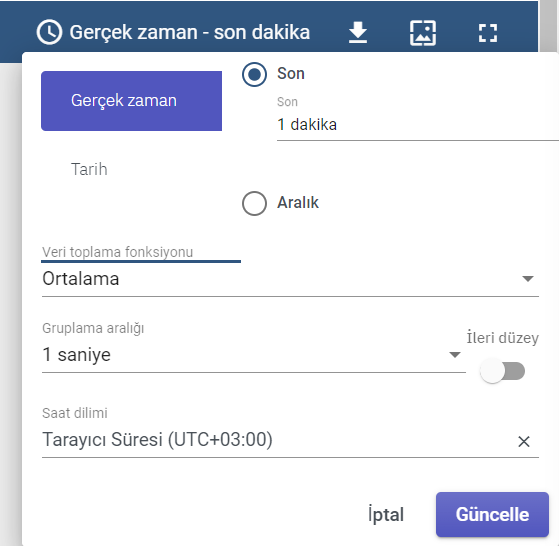Expand the dashboard to fullscreen
Viewport: 559px width, 546px height.
[x=488, y=33]
